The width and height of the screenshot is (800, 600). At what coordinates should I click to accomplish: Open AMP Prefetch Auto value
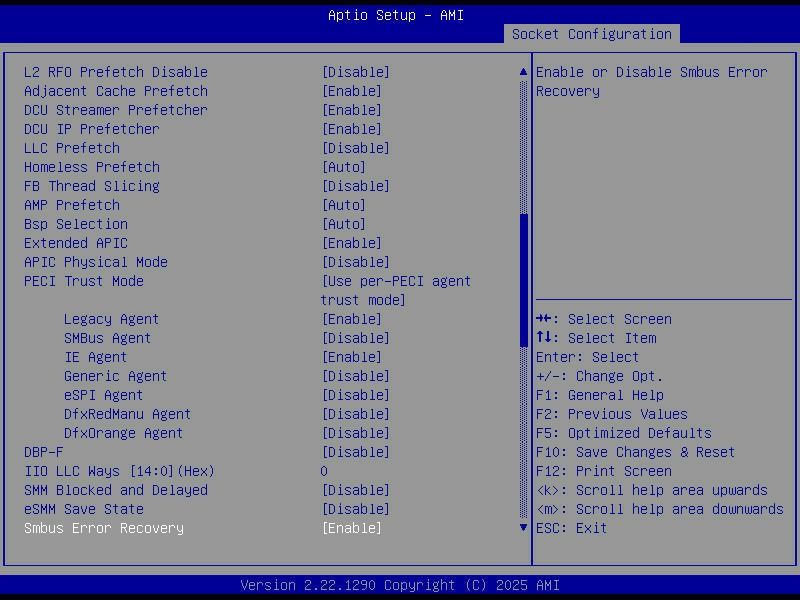(343, 205)
